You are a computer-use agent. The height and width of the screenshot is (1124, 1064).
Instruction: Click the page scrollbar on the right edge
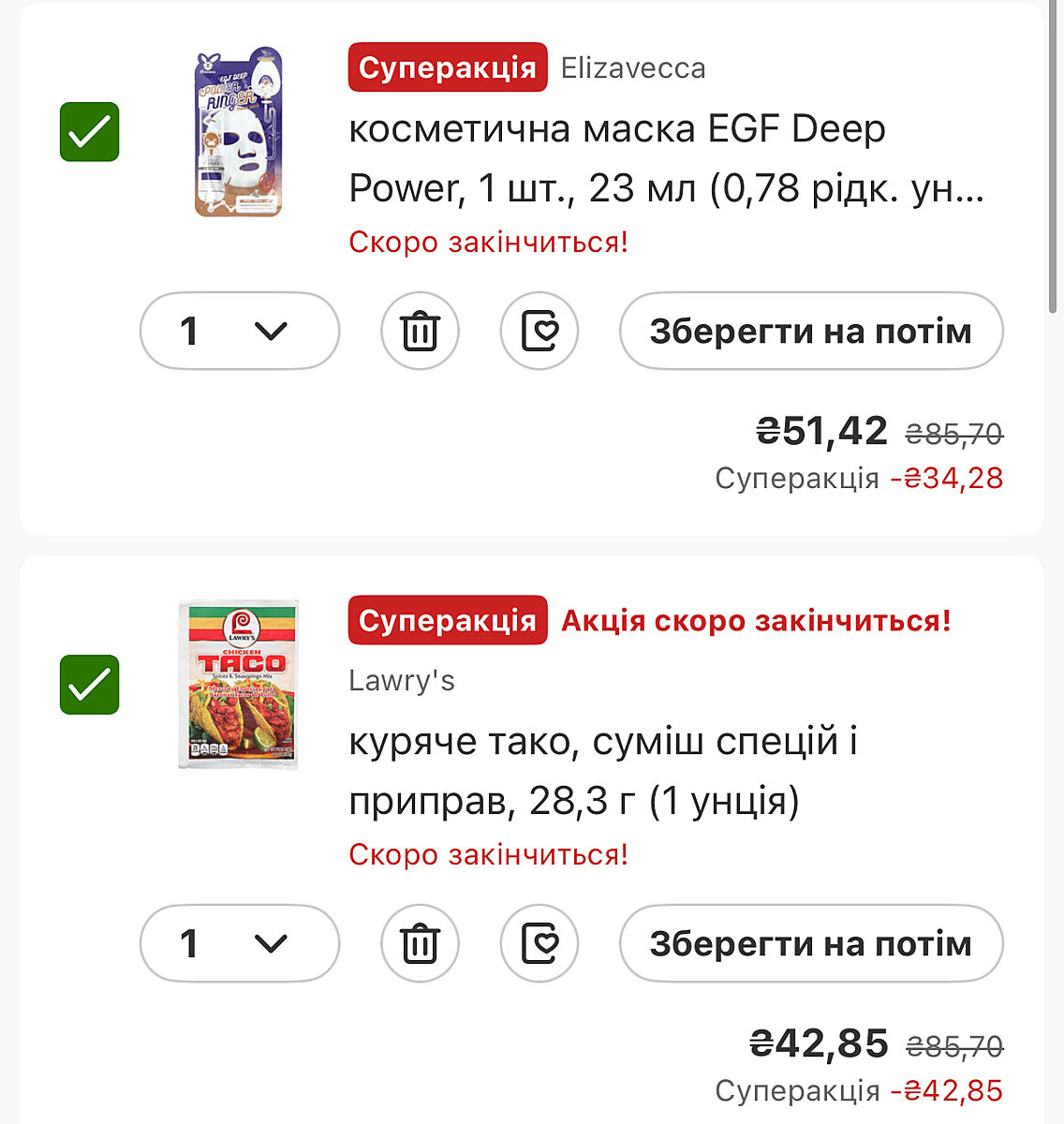point(1053,159)
